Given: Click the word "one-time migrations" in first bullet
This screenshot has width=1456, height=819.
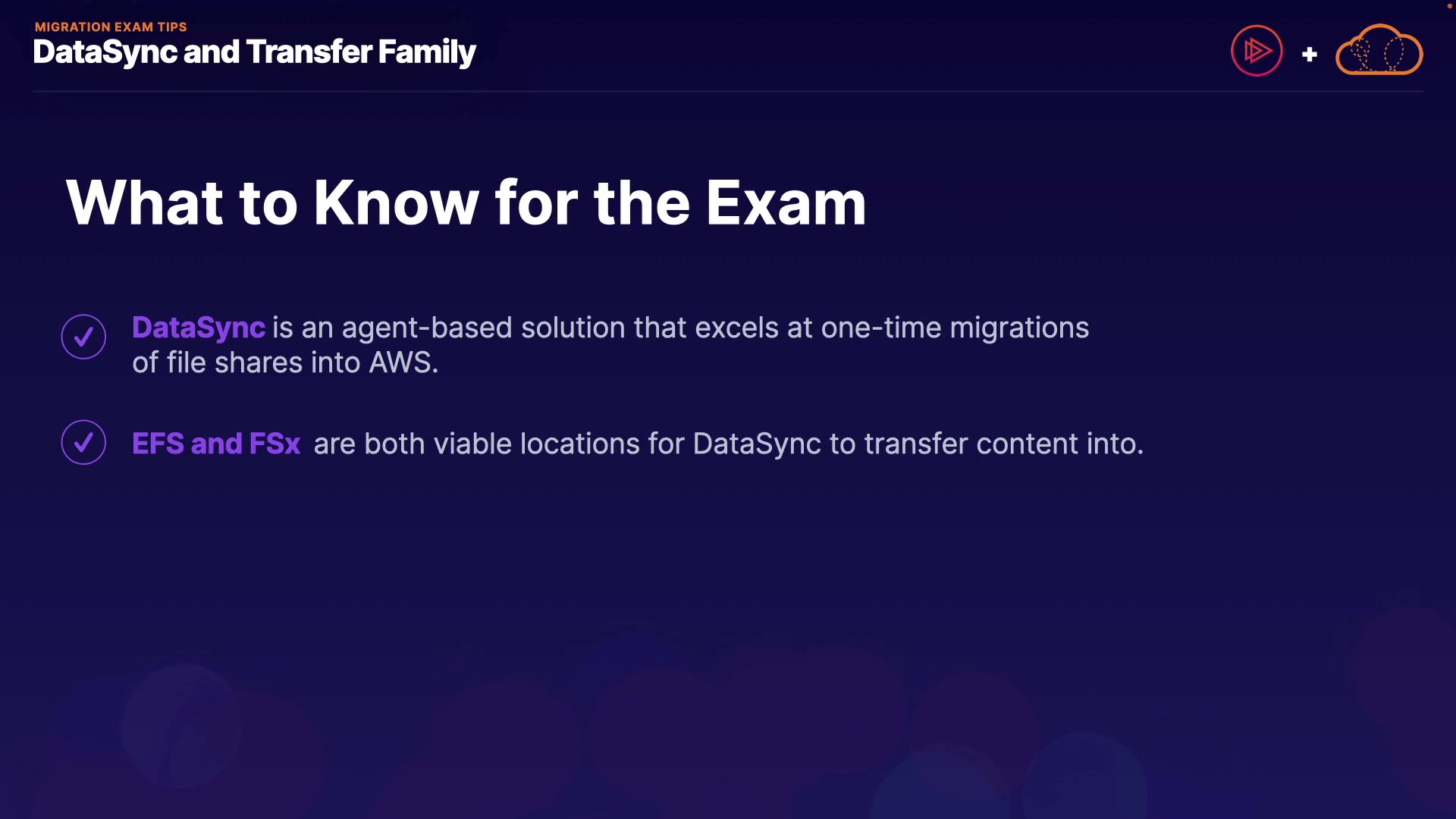Looking at the screenshot, I should click(x=955, y=328).
